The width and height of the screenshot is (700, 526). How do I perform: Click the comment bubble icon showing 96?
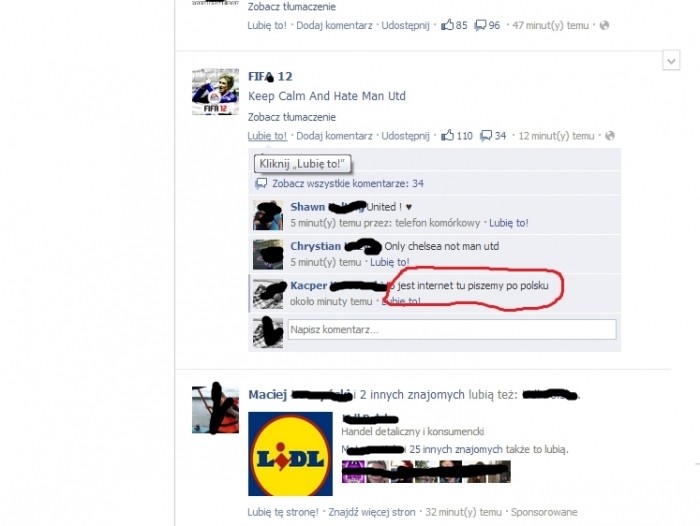point(480,25)
